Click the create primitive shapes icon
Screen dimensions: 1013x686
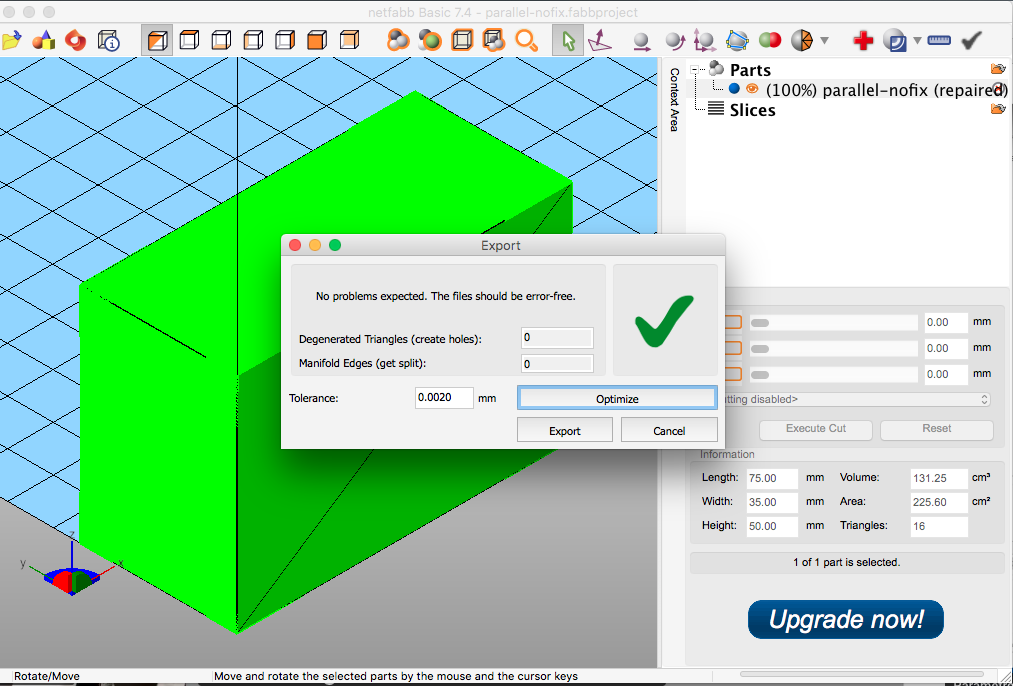(x=43, y=41)
